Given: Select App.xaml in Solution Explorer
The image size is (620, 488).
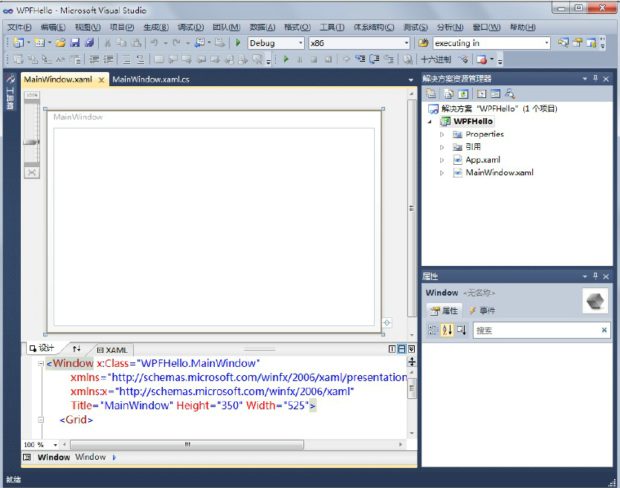Looking at the screenshot, I should click(476, 160).
